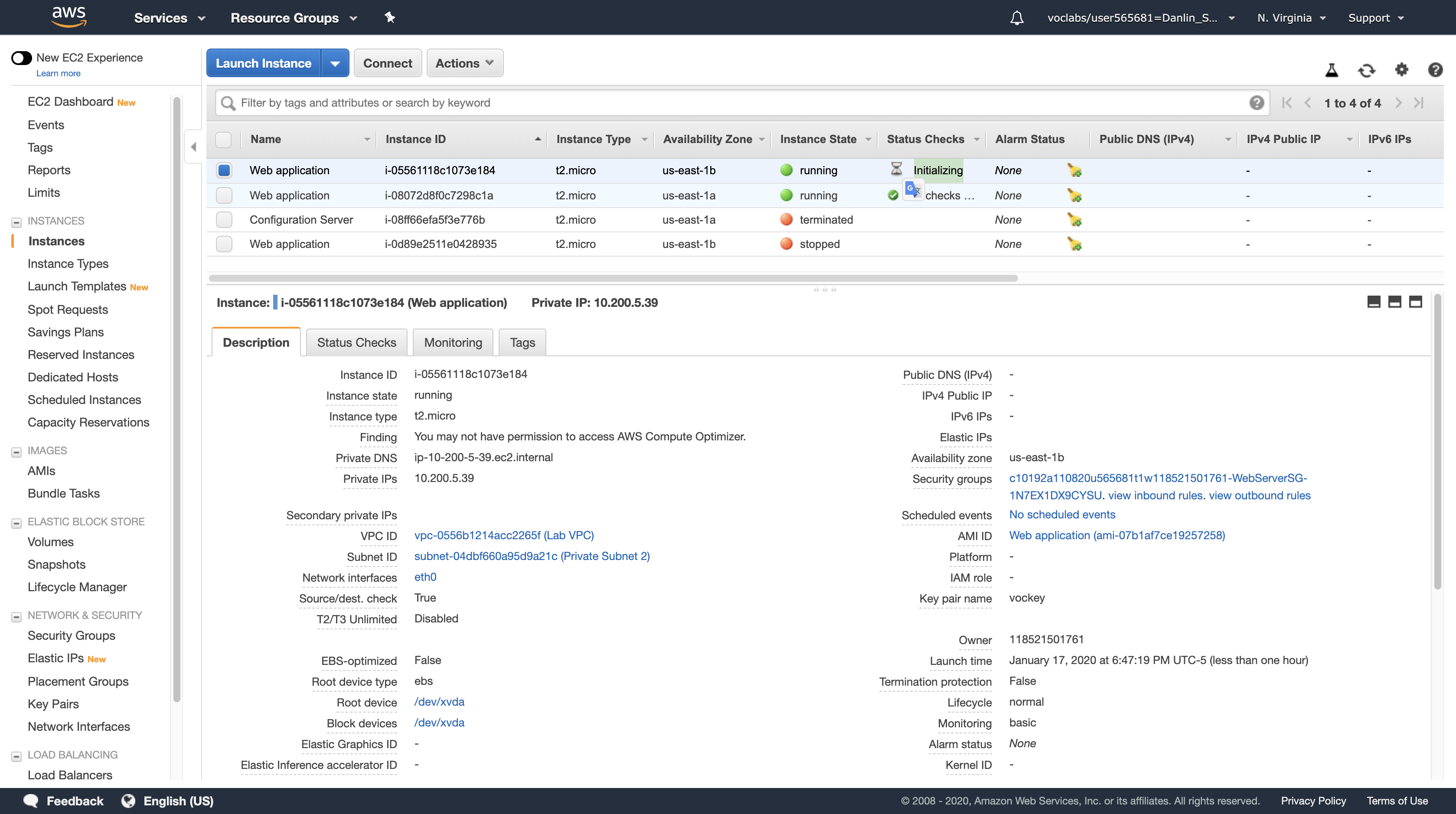
Task: Switch to the Status Checks tab
Action: coord(356,342)
